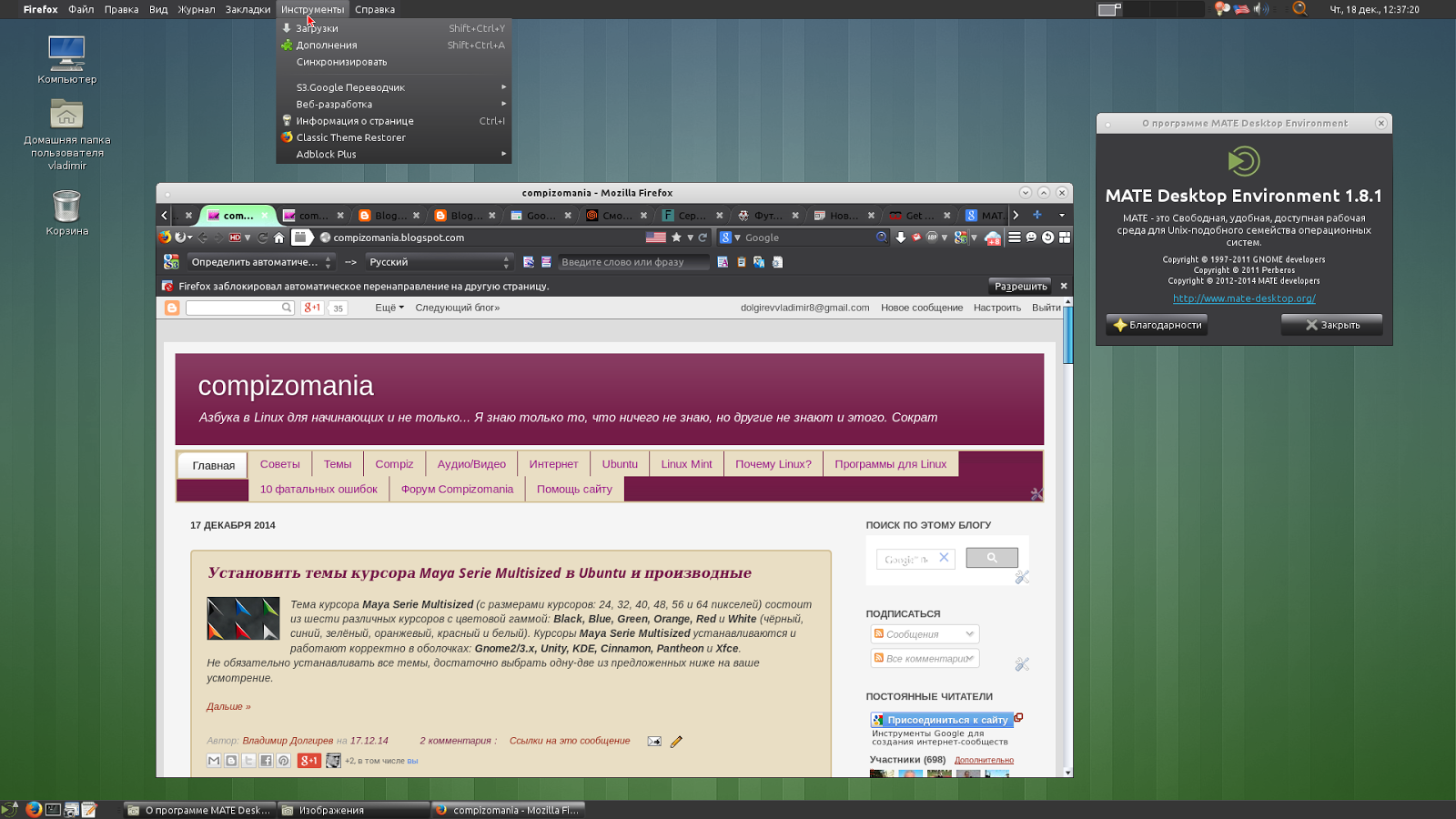Click the page vertical scrollbar

coord(1068,538)
